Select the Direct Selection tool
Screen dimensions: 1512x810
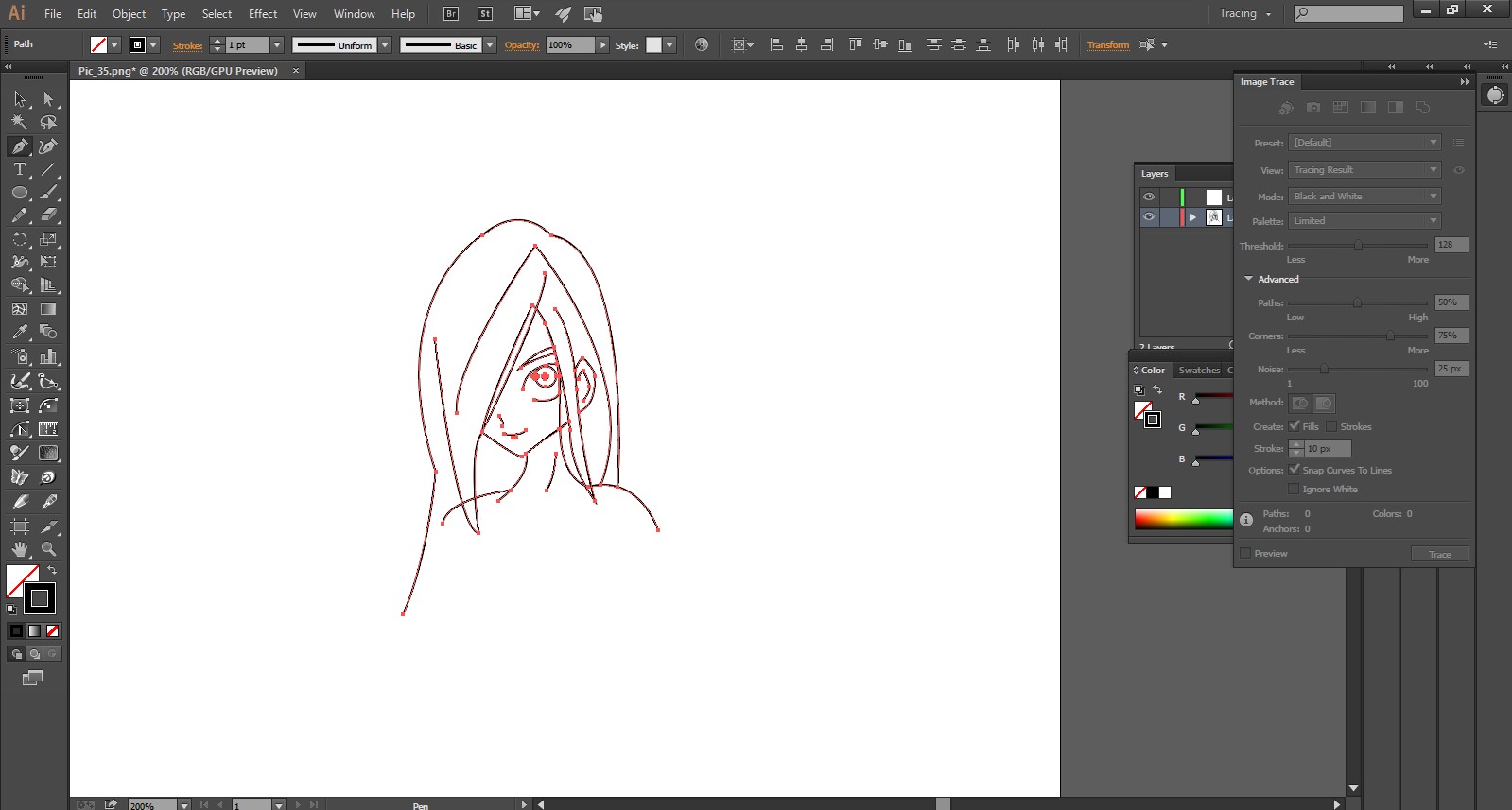click(x=48, y=99)
